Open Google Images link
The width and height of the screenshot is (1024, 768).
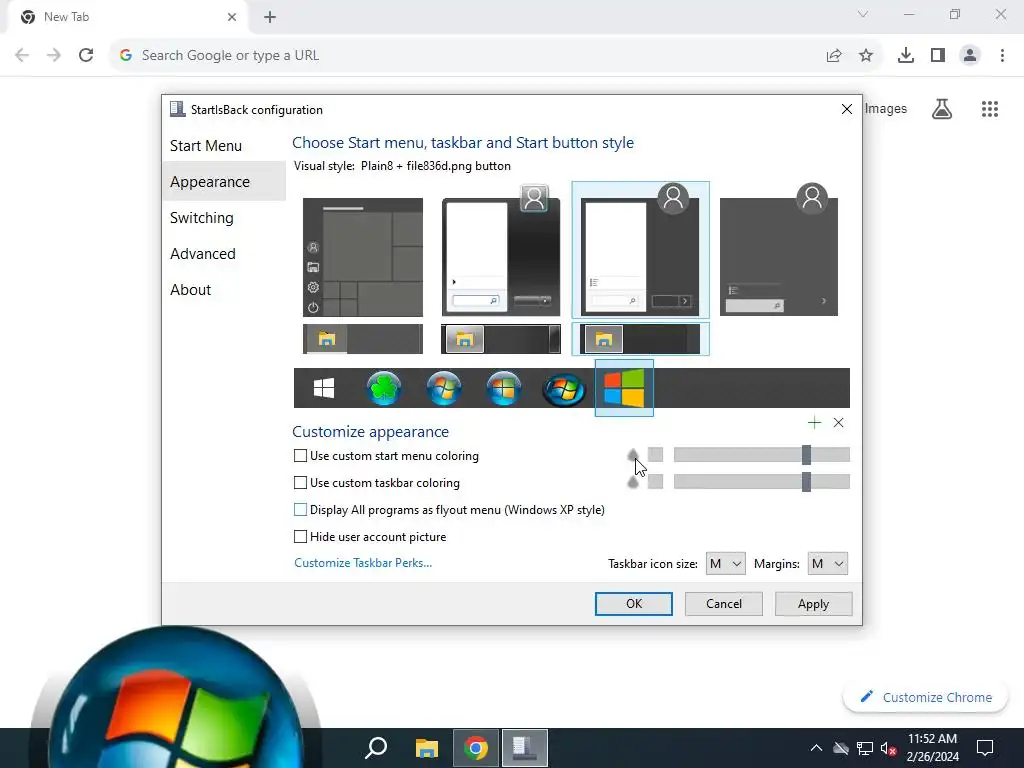(x=886, y=108)
